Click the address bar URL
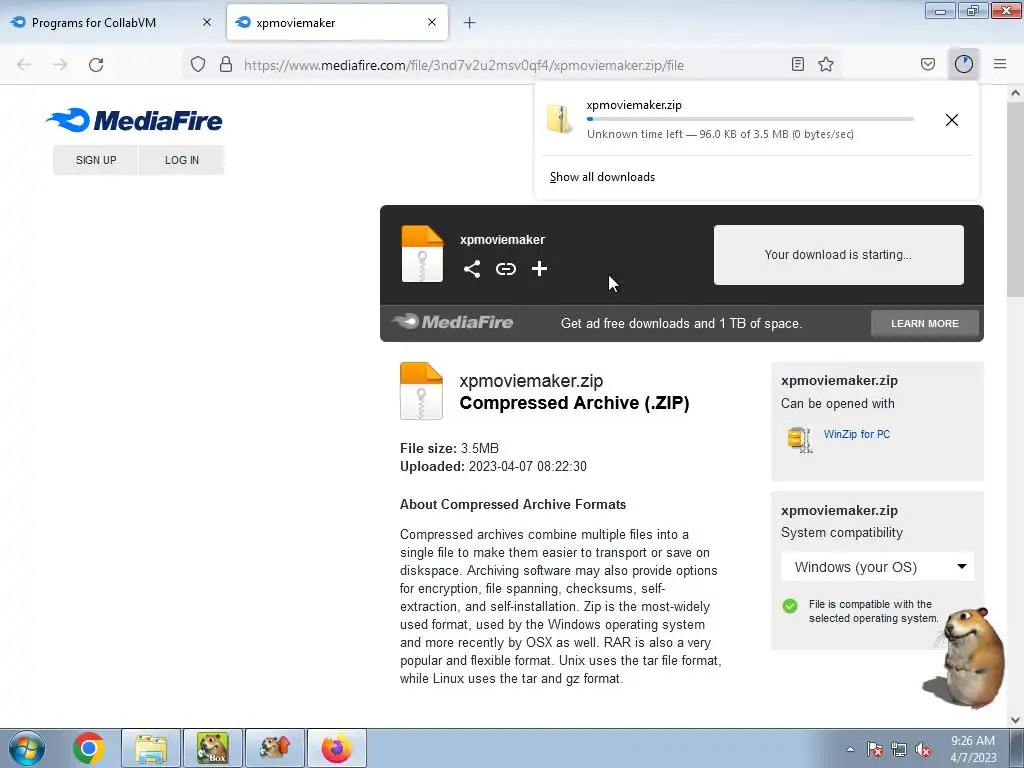The width and height of the screenshot is (1024, 768). coord(464,65)
